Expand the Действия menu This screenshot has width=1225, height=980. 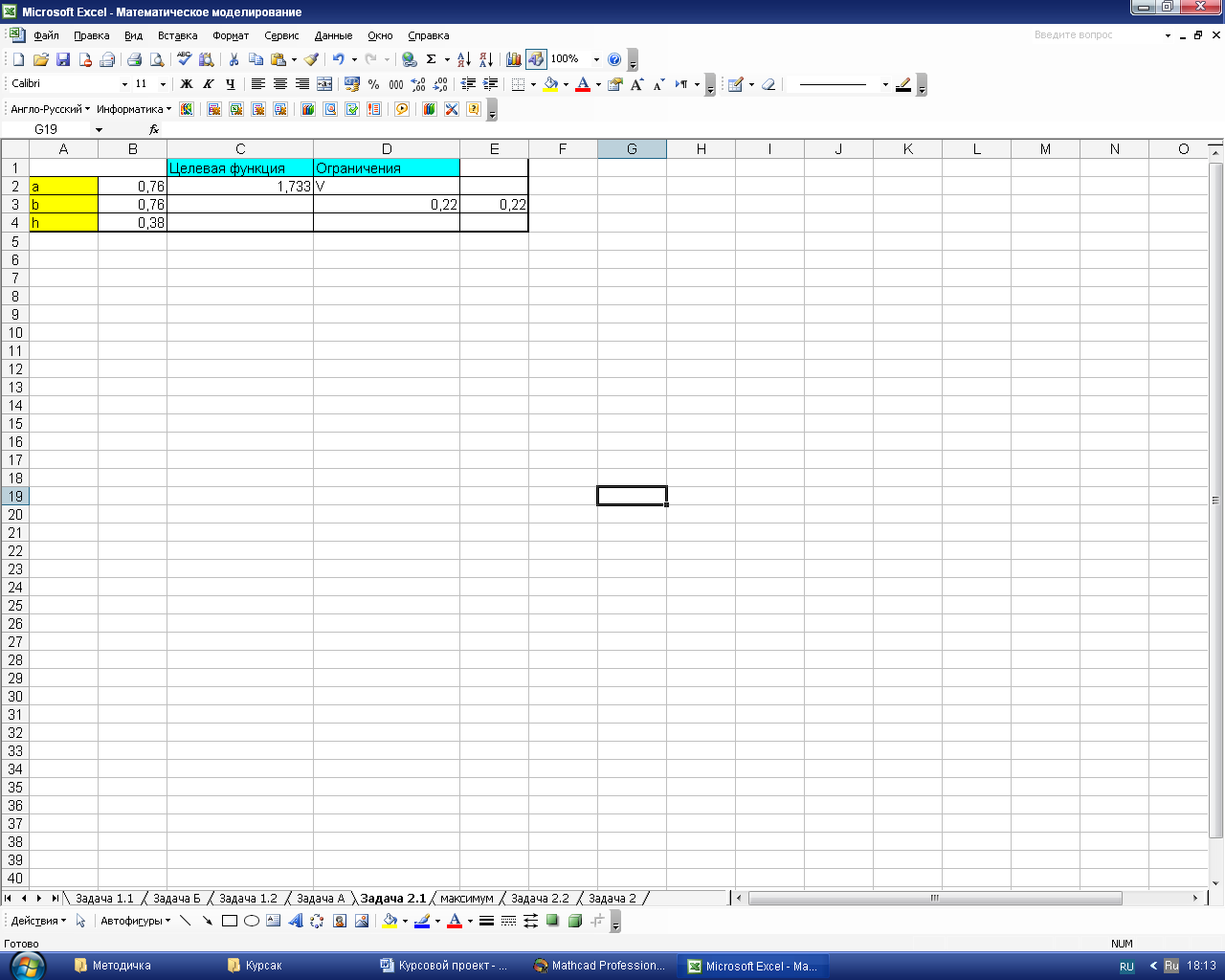pos(39,921)
